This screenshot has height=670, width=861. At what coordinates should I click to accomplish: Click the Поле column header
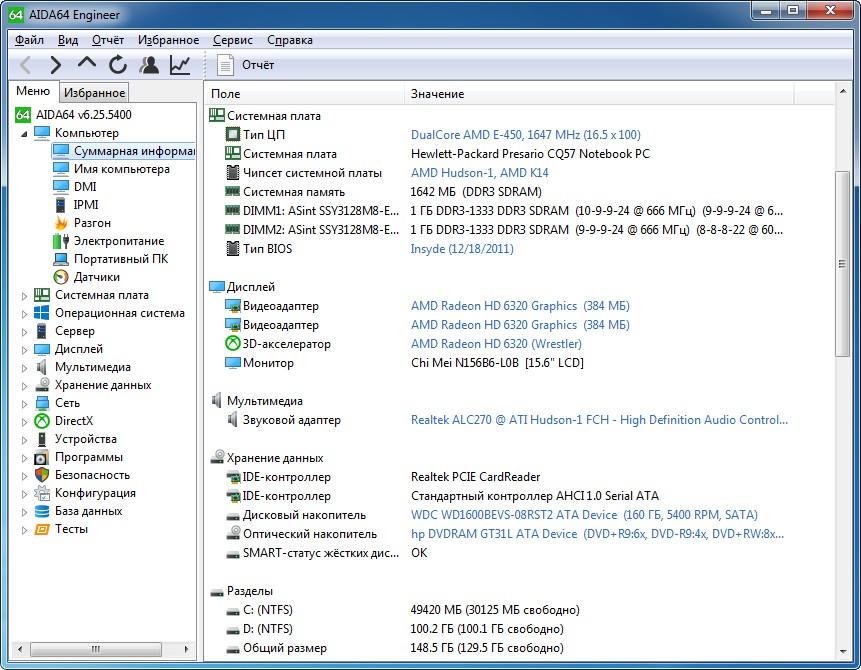pyautogui.click(x=305, y=94)
